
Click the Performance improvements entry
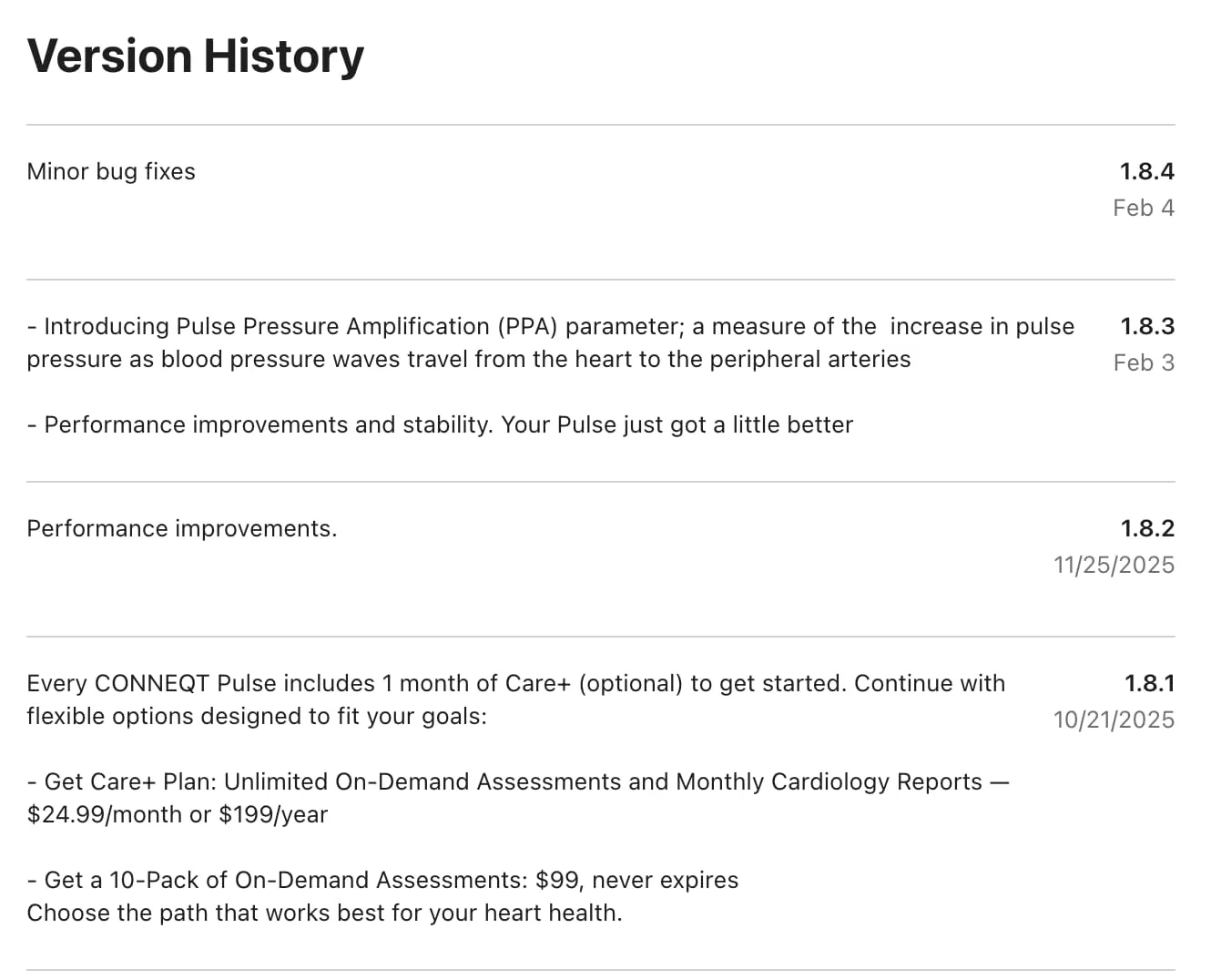click(182, 528)
